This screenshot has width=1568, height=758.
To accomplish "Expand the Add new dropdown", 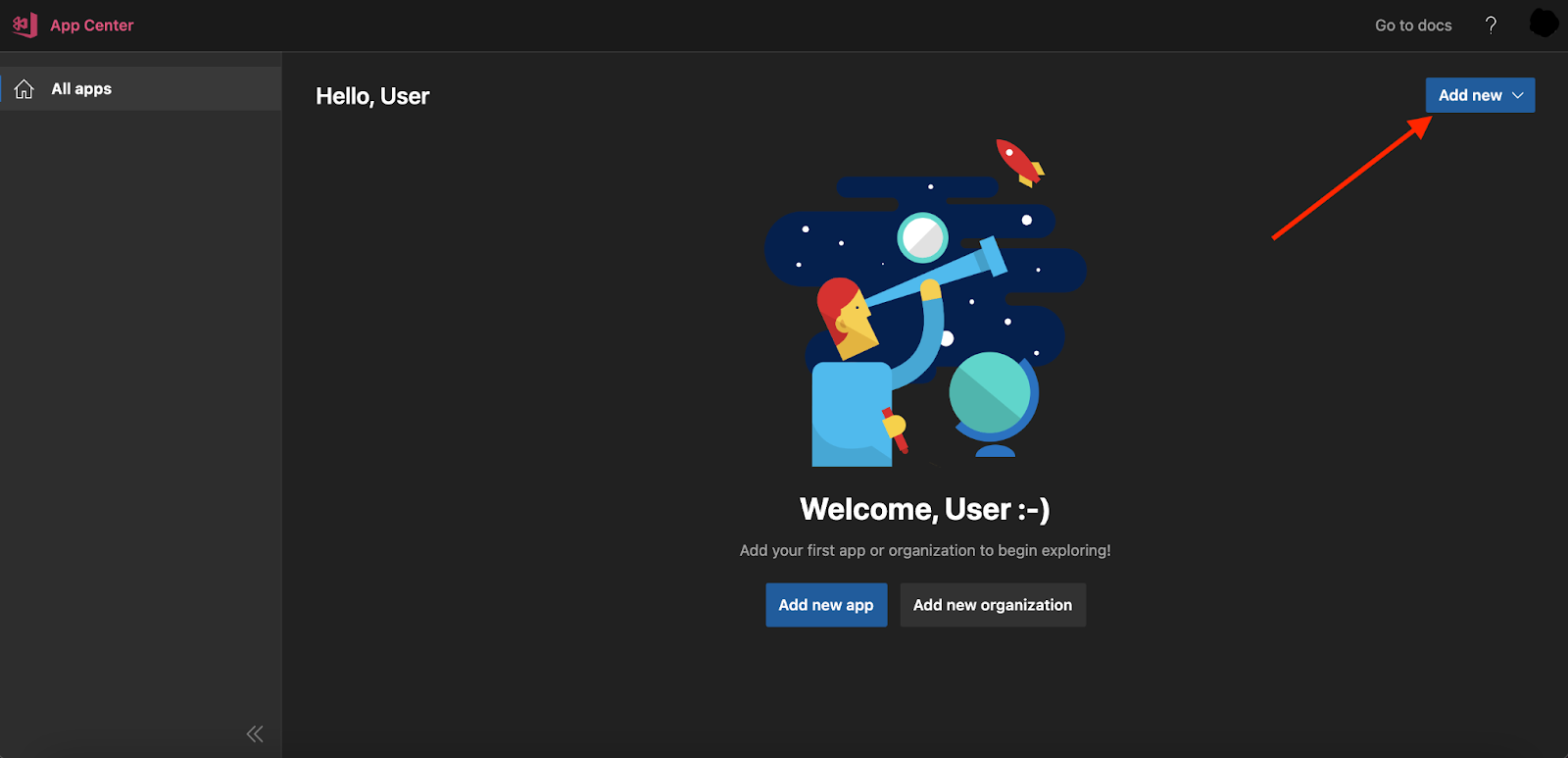I will point(1480,95).
